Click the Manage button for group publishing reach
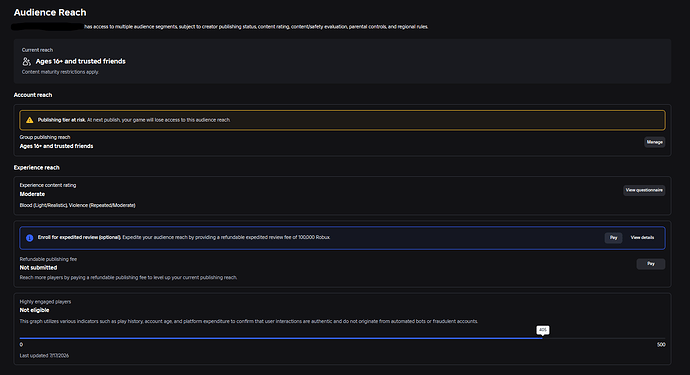 [654, 142]
